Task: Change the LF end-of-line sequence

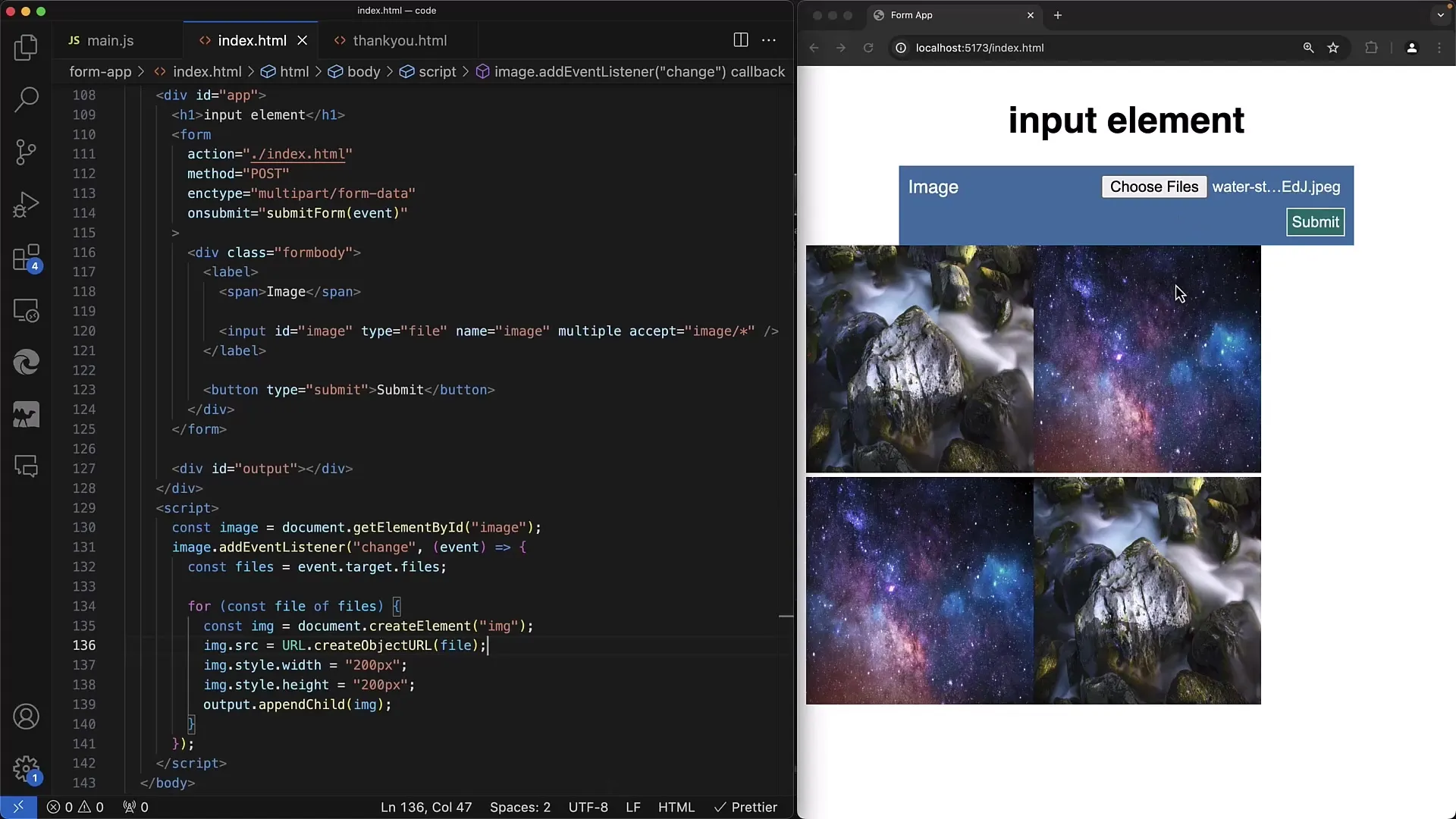Action: click(x=633, y=807)
